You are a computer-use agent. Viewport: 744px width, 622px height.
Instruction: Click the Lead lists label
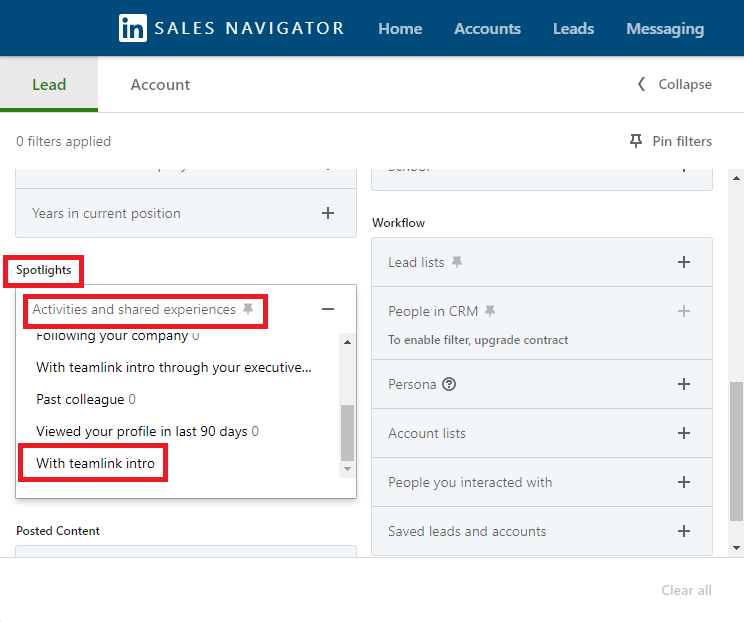coord(416,262)
